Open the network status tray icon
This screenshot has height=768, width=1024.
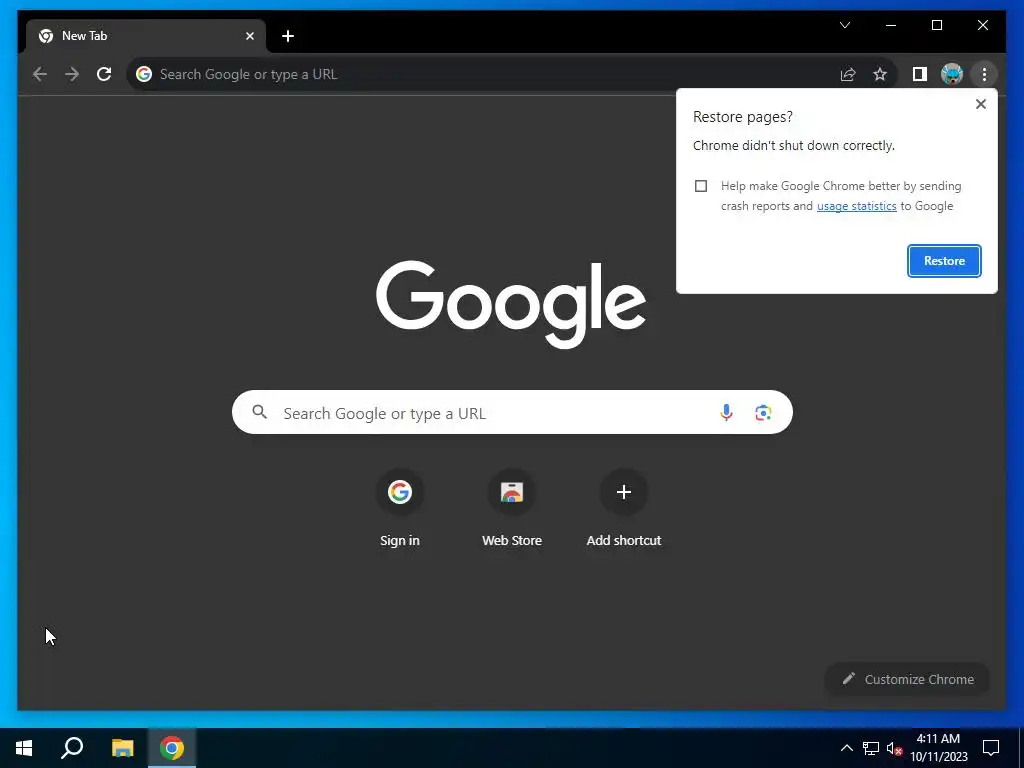(871, 748)
